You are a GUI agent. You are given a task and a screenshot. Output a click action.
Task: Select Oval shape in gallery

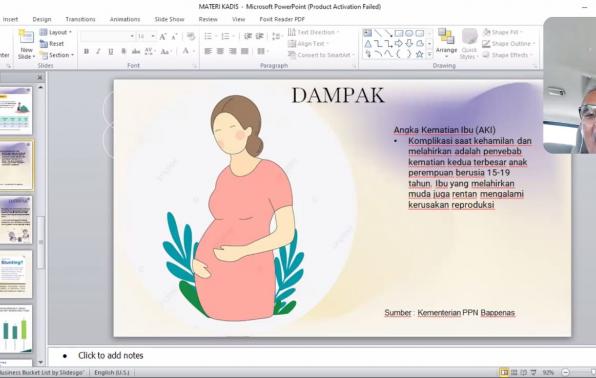tap(409, 33)
